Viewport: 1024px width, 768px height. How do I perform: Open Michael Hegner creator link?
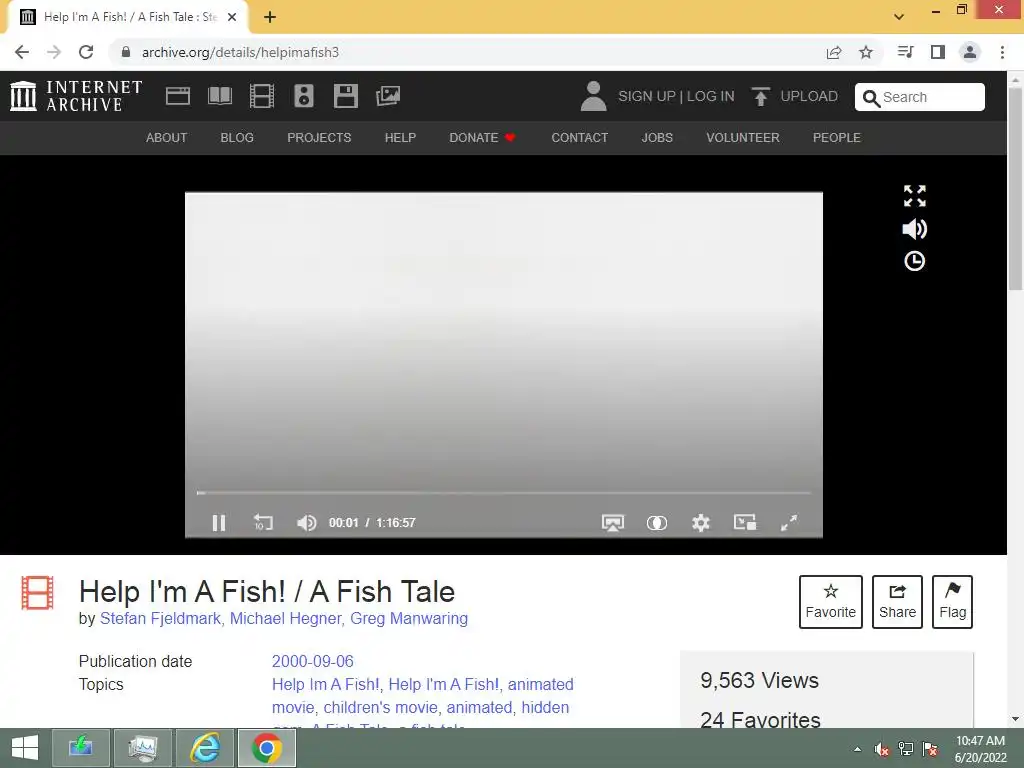click(285, 618)
